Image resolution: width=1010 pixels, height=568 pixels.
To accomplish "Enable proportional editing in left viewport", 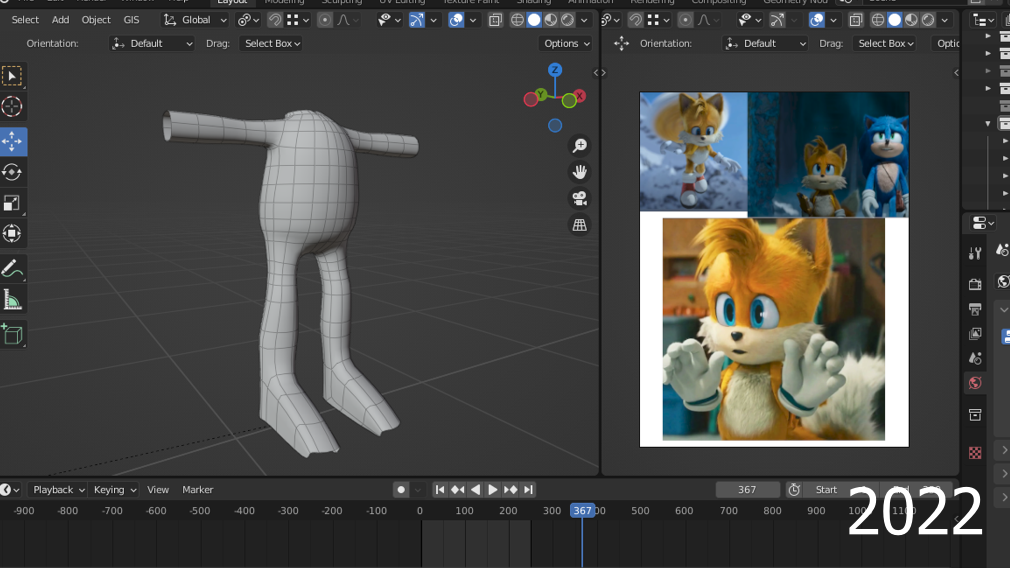I will pos(325,20).
